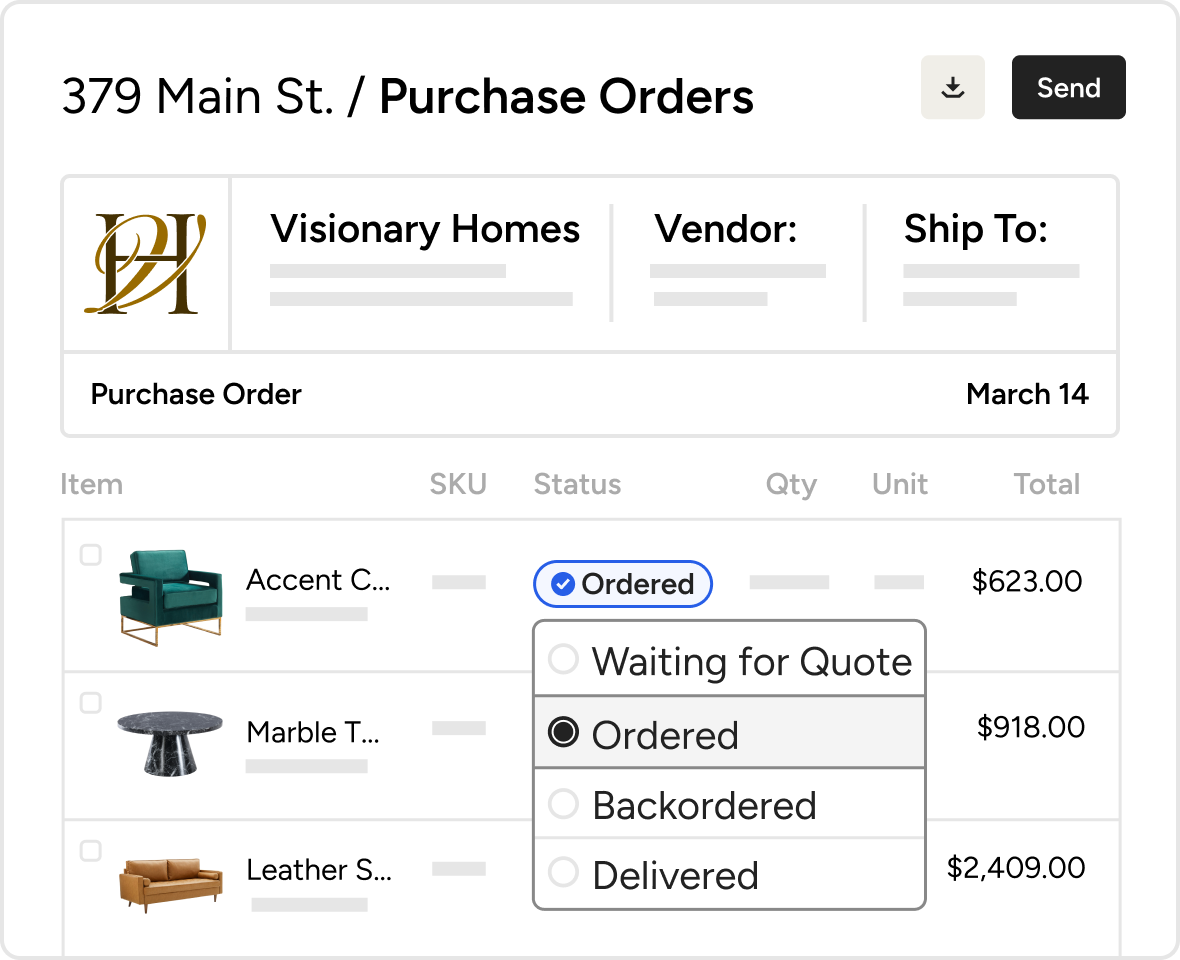This screenshot has height=960, width=1180.
Task: Check the Marble Table row checkbox
Action: tap(91, 703)
